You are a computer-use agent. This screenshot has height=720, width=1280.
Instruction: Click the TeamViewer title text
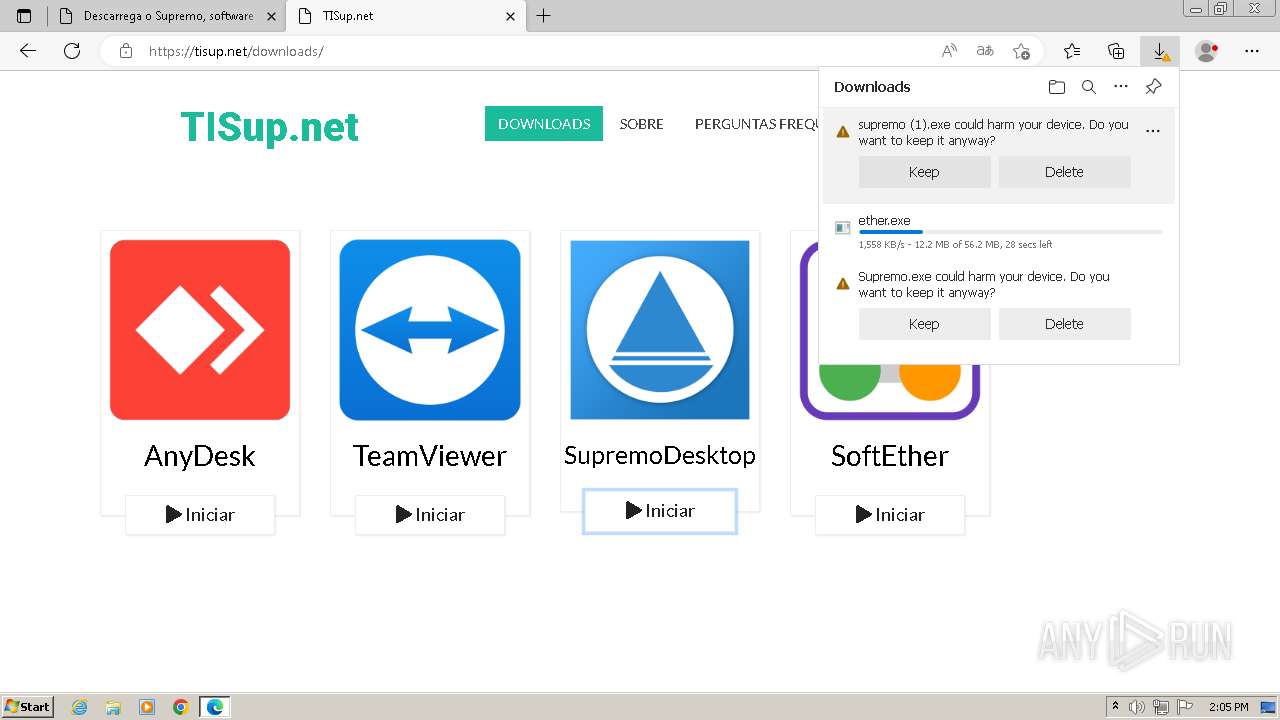pyautogui.click(x=430, y=456)
